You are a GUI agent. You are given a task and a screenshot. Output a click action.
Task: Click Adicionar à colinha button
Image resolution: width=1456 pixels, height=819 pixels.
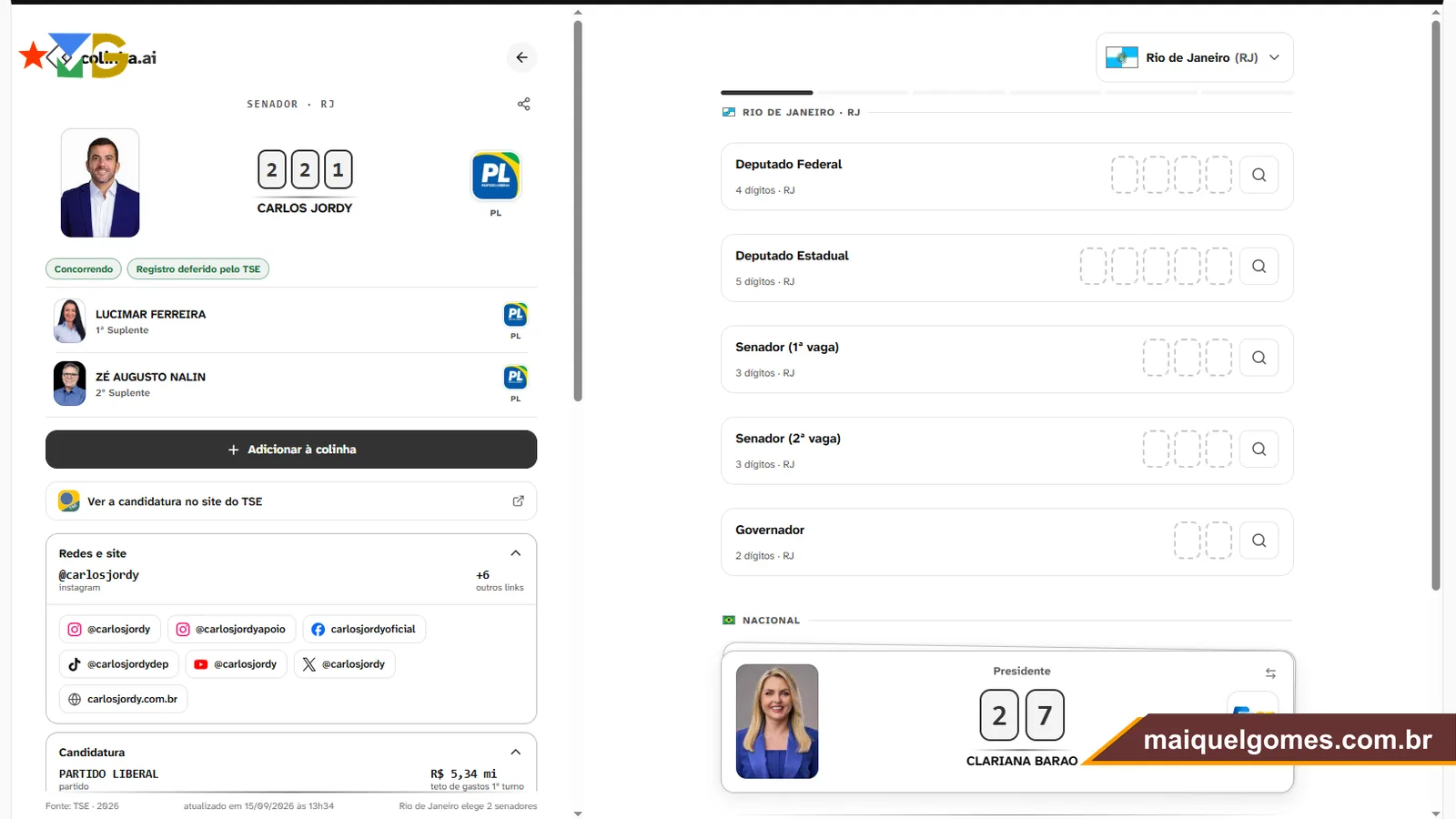pyautogui.click(x=291, y=450)
